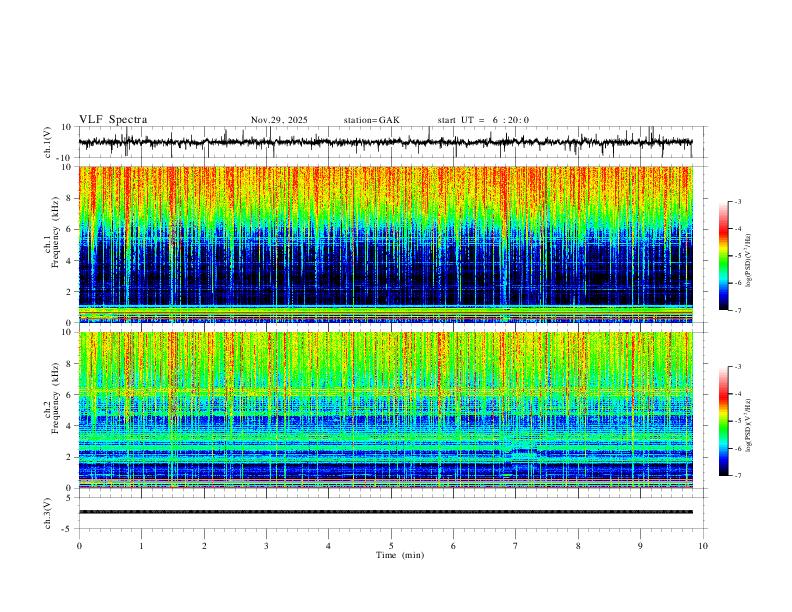Click the ch.3 flat voltage trace
Screen dimensions: 792x612
click(386, 512)
